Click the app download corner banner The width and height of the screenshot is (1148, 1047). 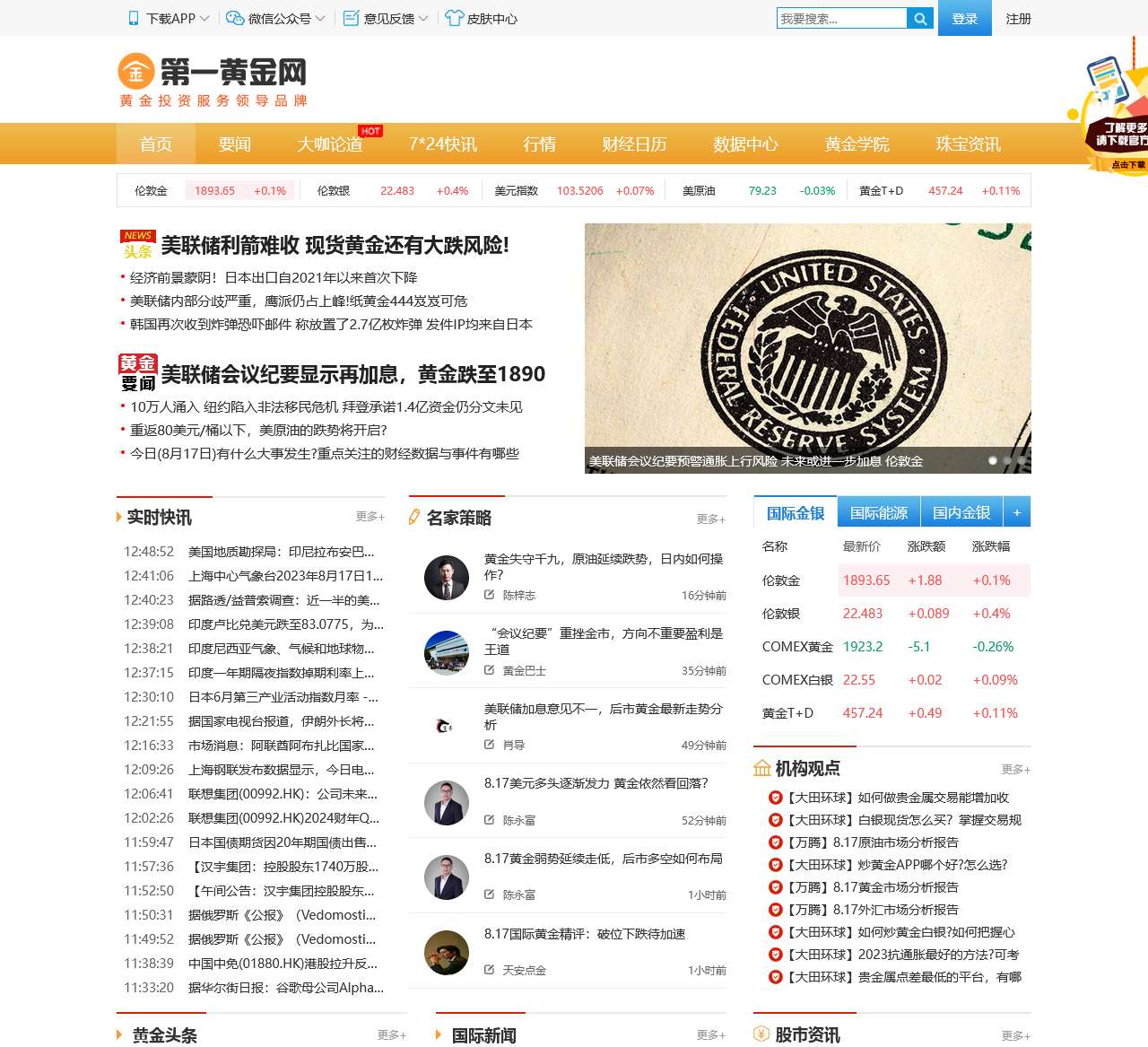point(1109,108)
